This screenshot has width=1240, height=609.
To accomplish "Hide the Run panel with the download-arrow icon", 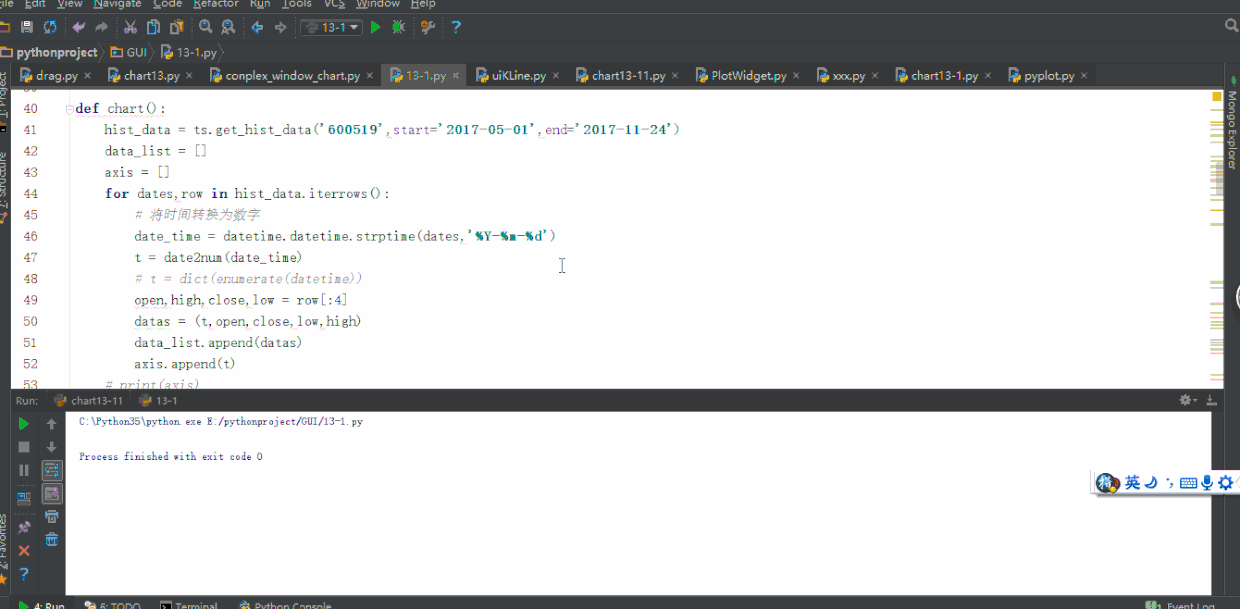I will click(1212, 400).
